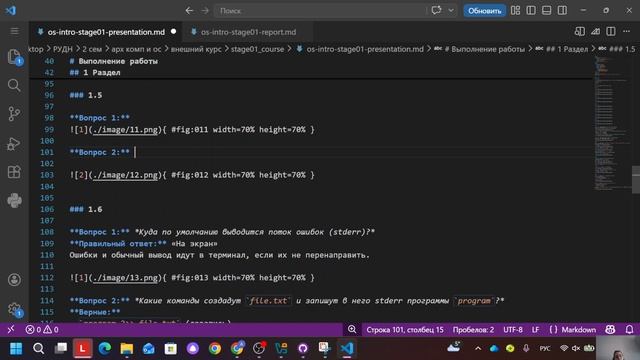Click the icon left of Split Editor
Image resolution: width=640 pixels, height=360 pixels.
(x=596, y=31)
